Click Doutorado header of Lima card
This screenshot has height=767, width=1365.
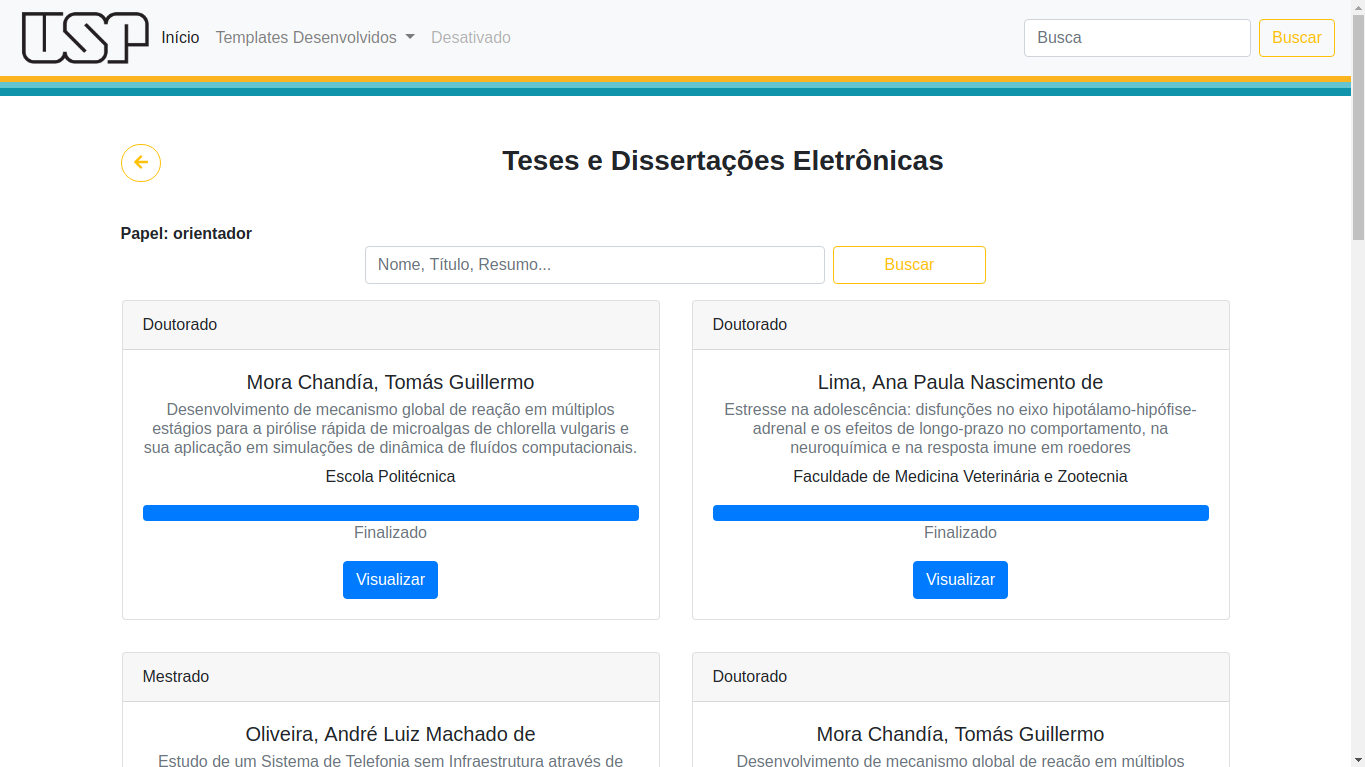click(x=961, y=325)
